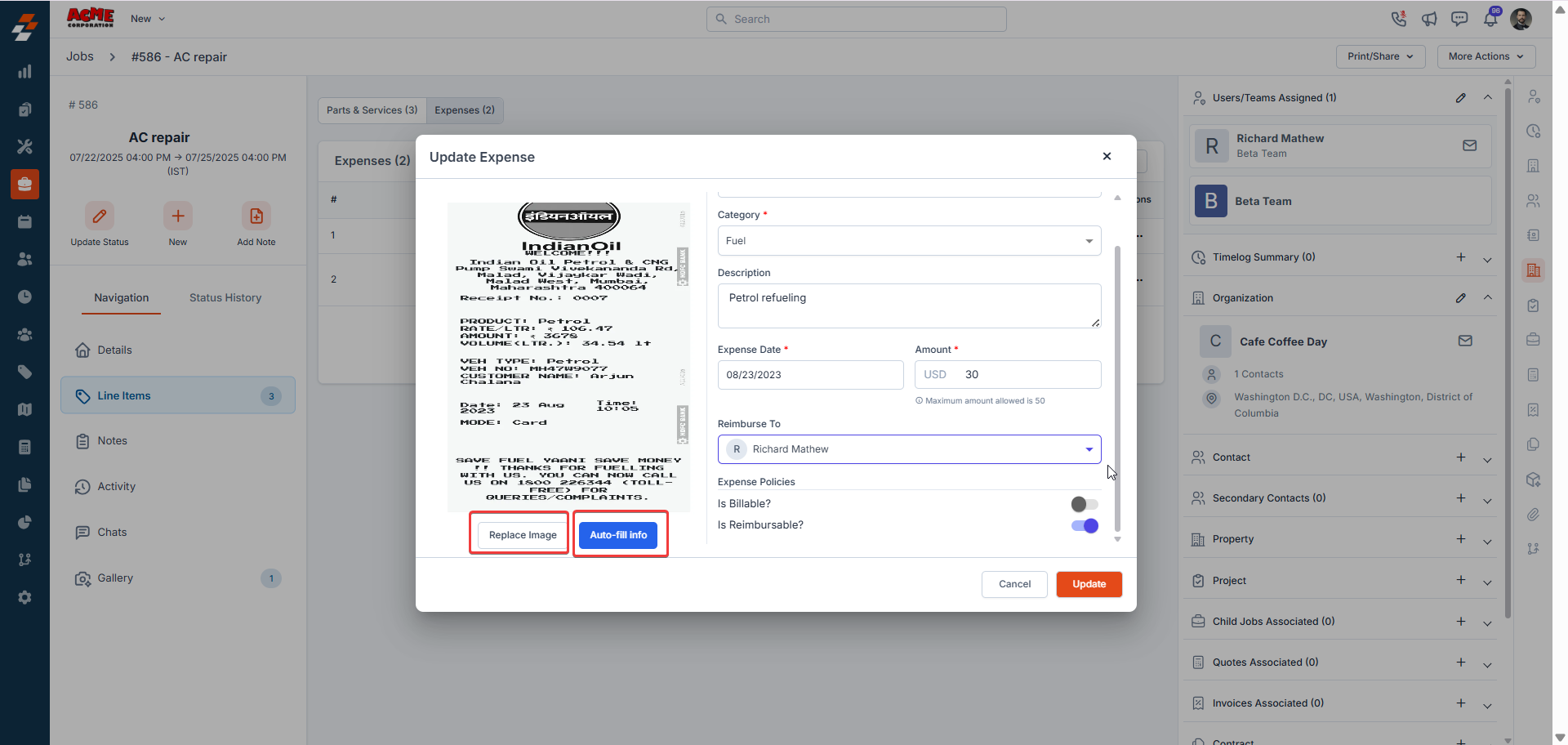Add an associated Invoice with plus

click(x=1460, y=703)
